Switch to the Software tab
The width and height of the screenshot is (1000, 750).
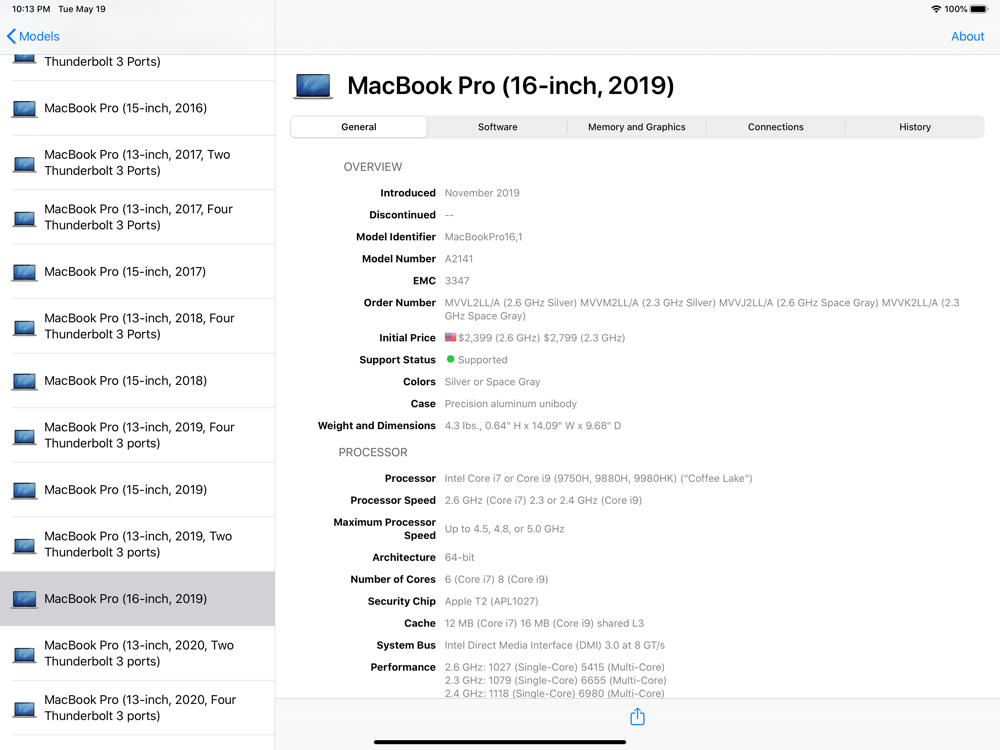pyautogui.click(x=497, y=127)
